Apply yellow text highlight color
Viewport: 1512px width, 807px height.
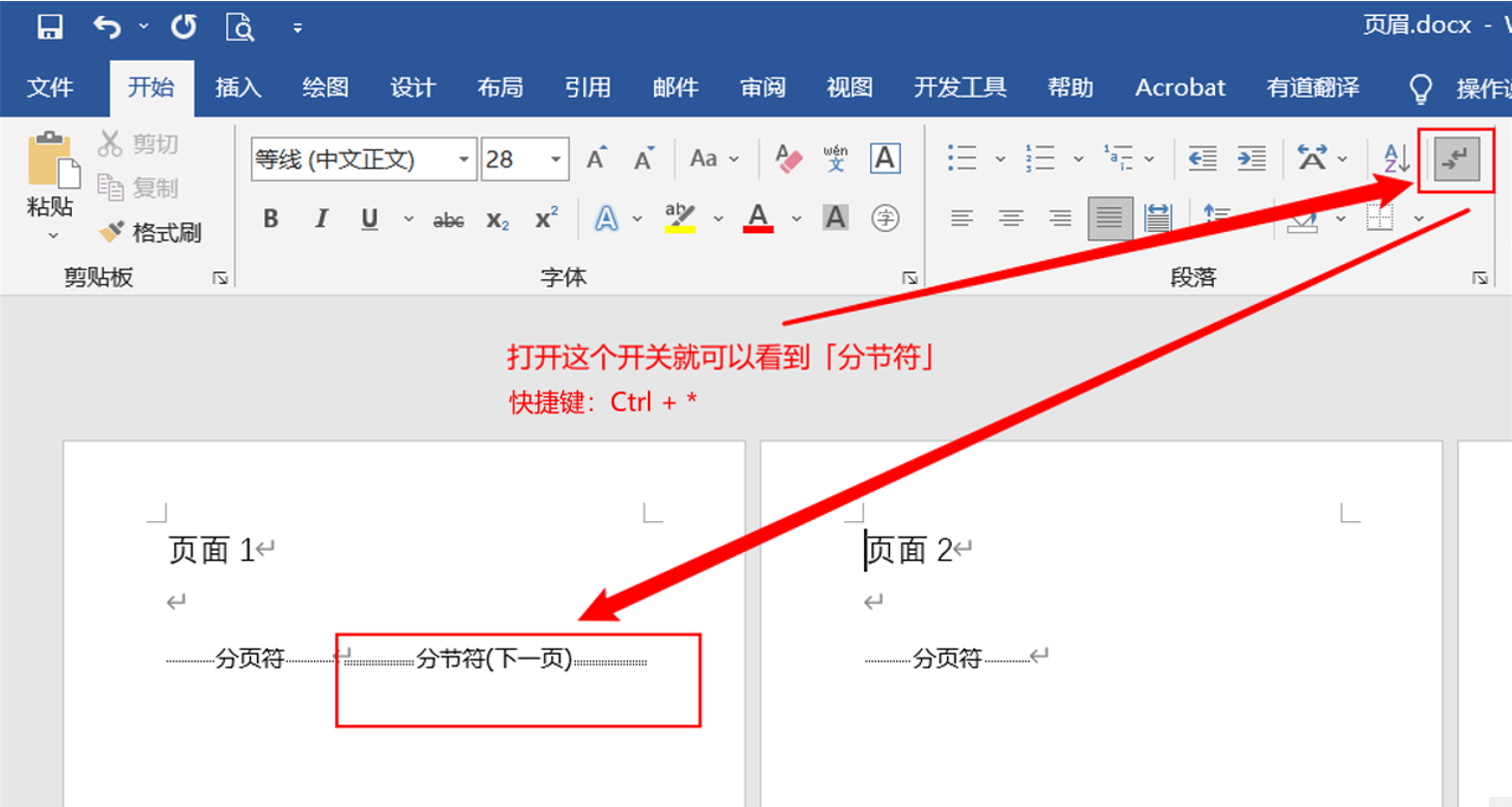pyautogui.click(x=680, y=218)
